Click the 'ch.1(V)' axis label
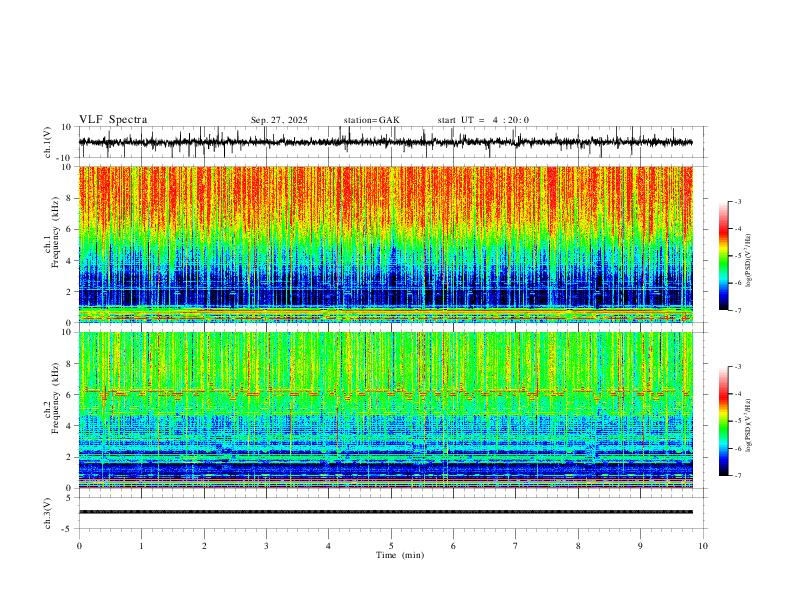Image resolution: width=792 pixels, height=612 pixels. [48, 142]
